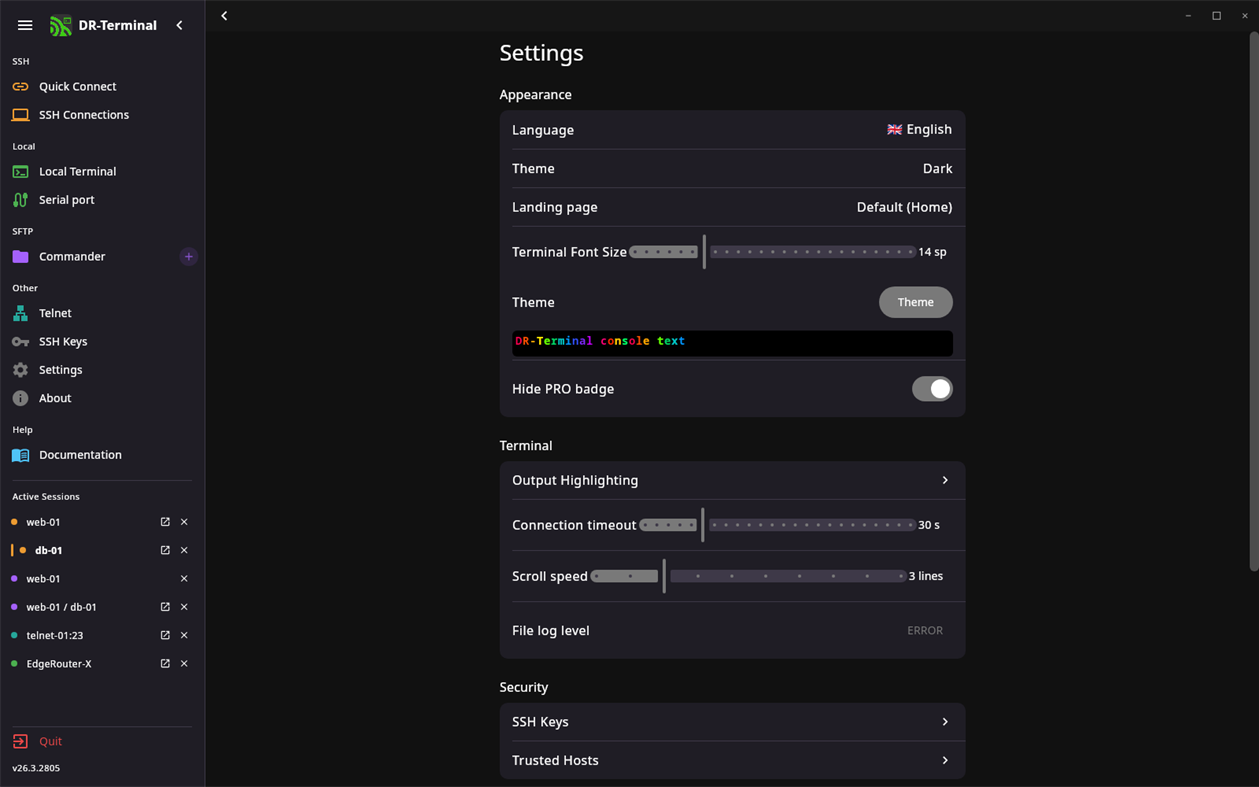
Task: Click the About info icon
Action: tap(20, 398)
